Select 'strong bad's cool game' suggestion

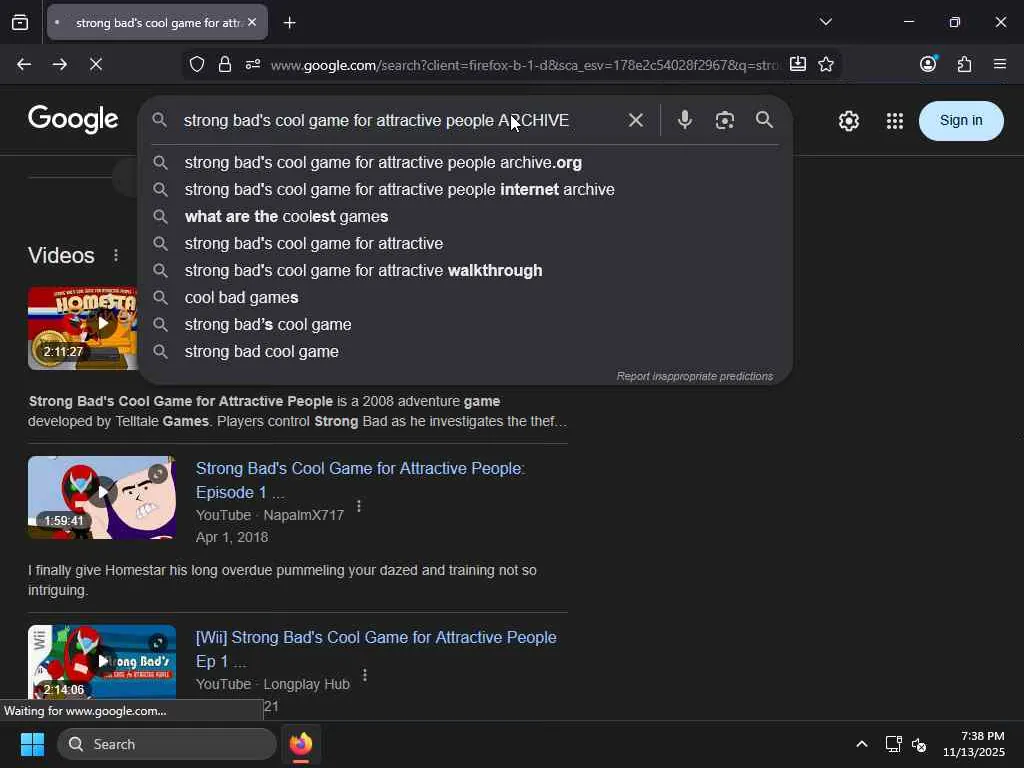[465, 325]
